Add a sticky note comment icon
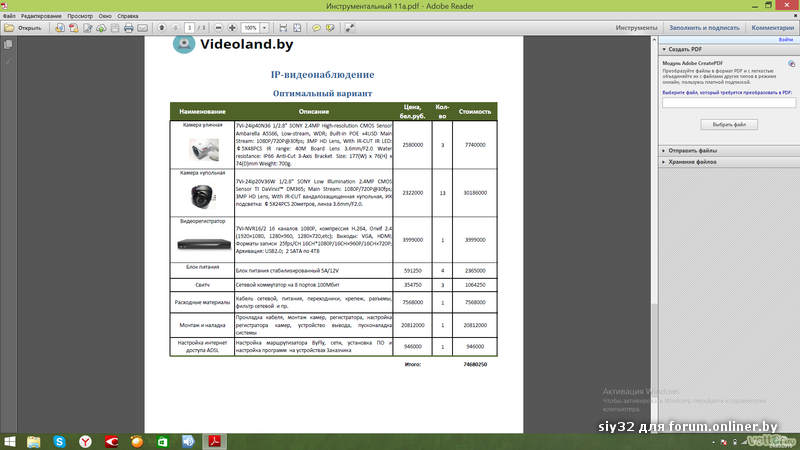Viewport: 800px width, 450px height. pyautogui.click(x=316, y=28)
